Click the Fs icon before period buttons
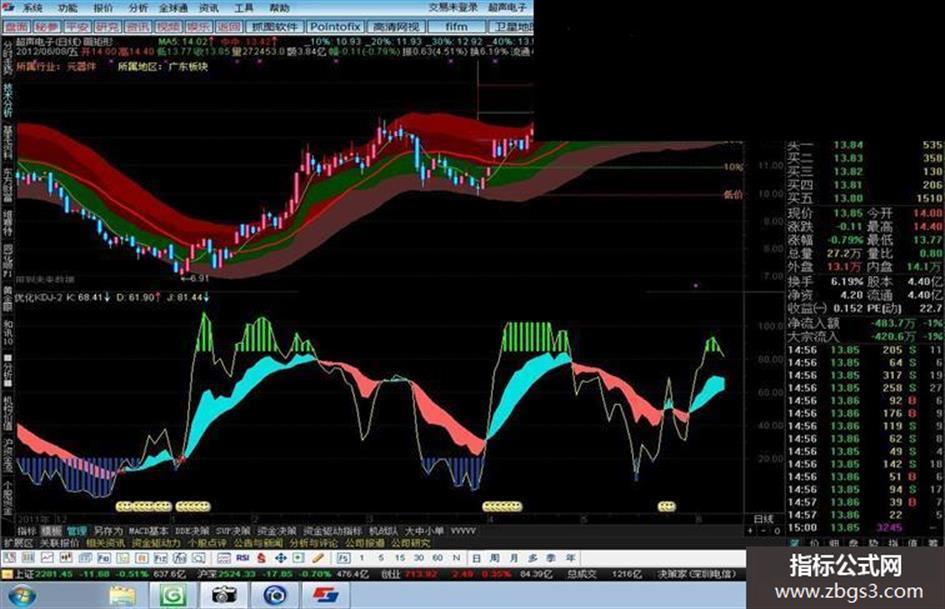Screen dimensions: 945x609 [x=343, y=558]
